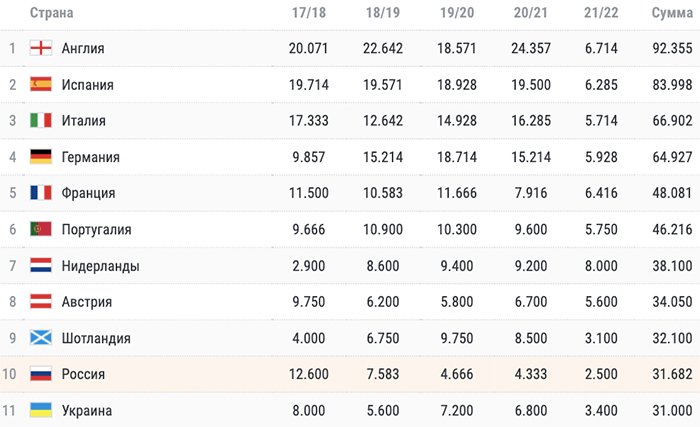Viewport: 700px width, 427px height.
Task: Click the Germany flag icon
Action: (41, 156)
